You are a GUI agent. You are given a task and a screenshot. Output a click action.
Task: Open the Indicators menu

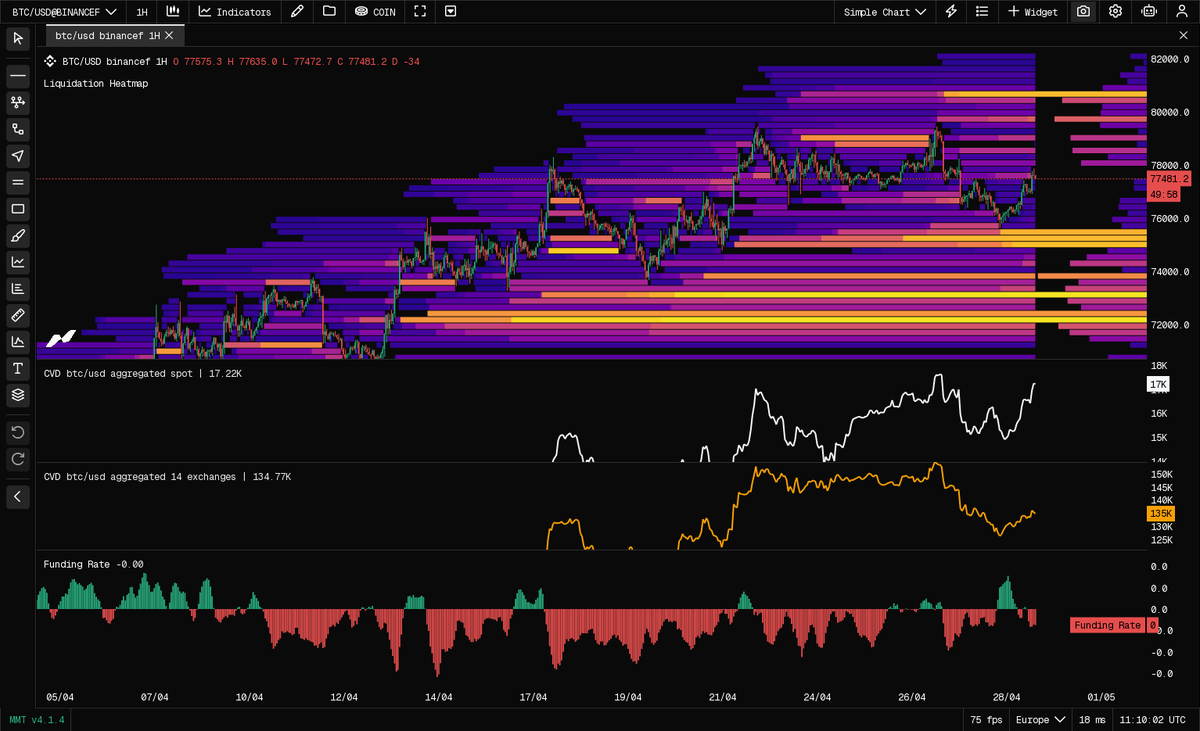(235, 12)
